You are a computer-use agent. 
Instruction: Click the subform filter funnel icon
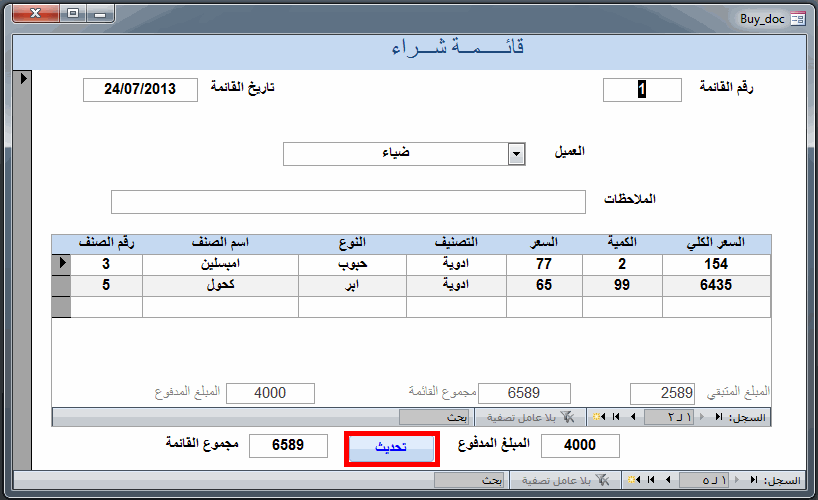567,417
